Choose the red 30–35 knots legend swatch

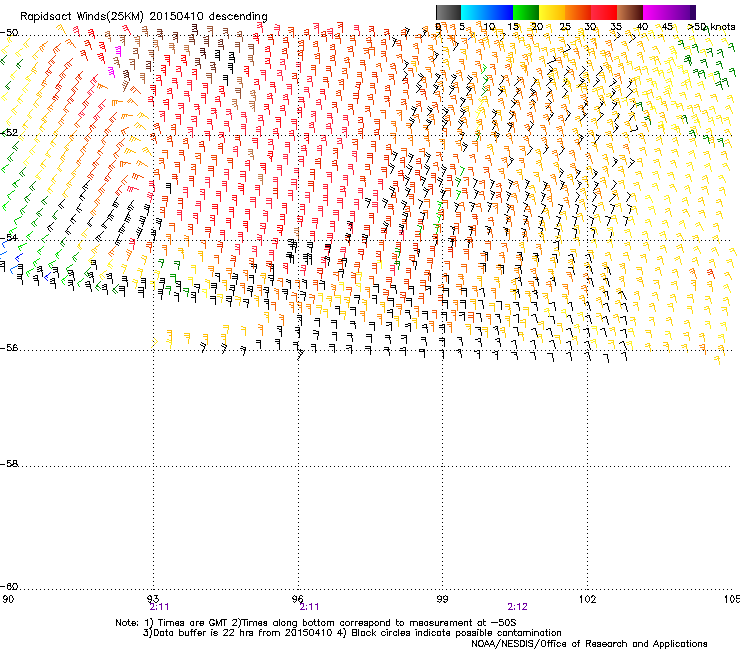[x=604, y=12]
